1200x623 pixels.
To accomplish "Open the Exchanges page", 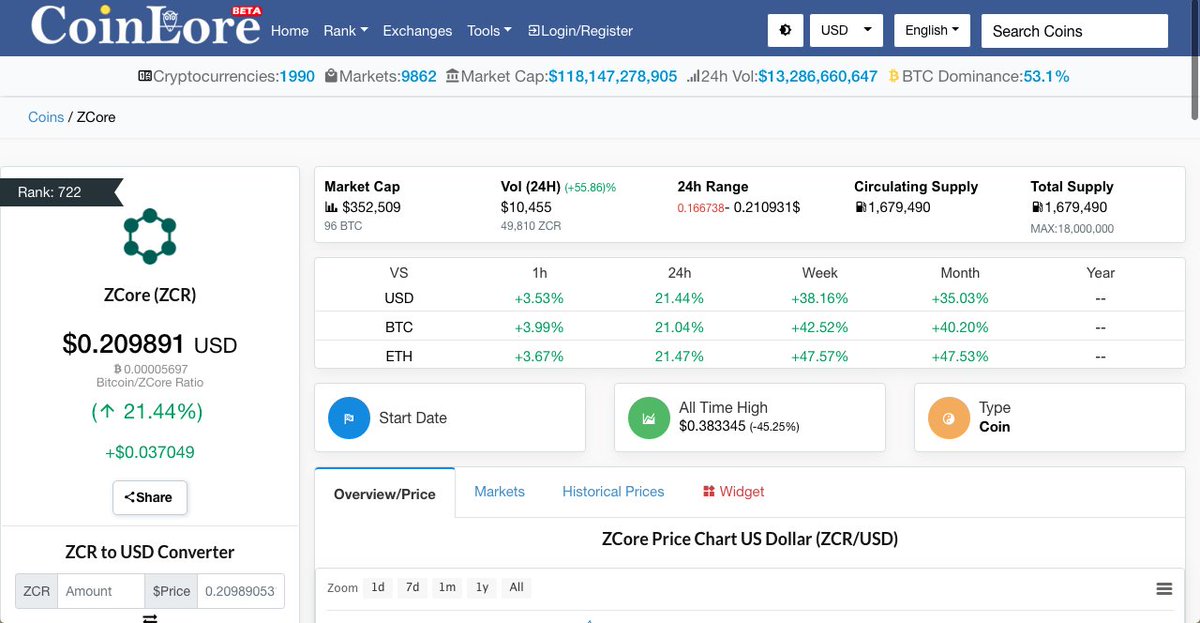I will pyautogui.click(x=417, y=31).
